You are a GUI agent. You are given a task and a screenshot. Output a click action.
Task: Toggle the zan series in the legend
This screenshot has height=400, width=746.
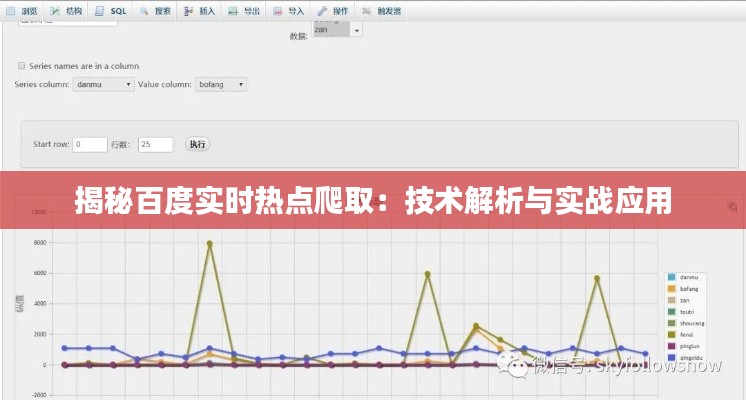tap(679, 300)
